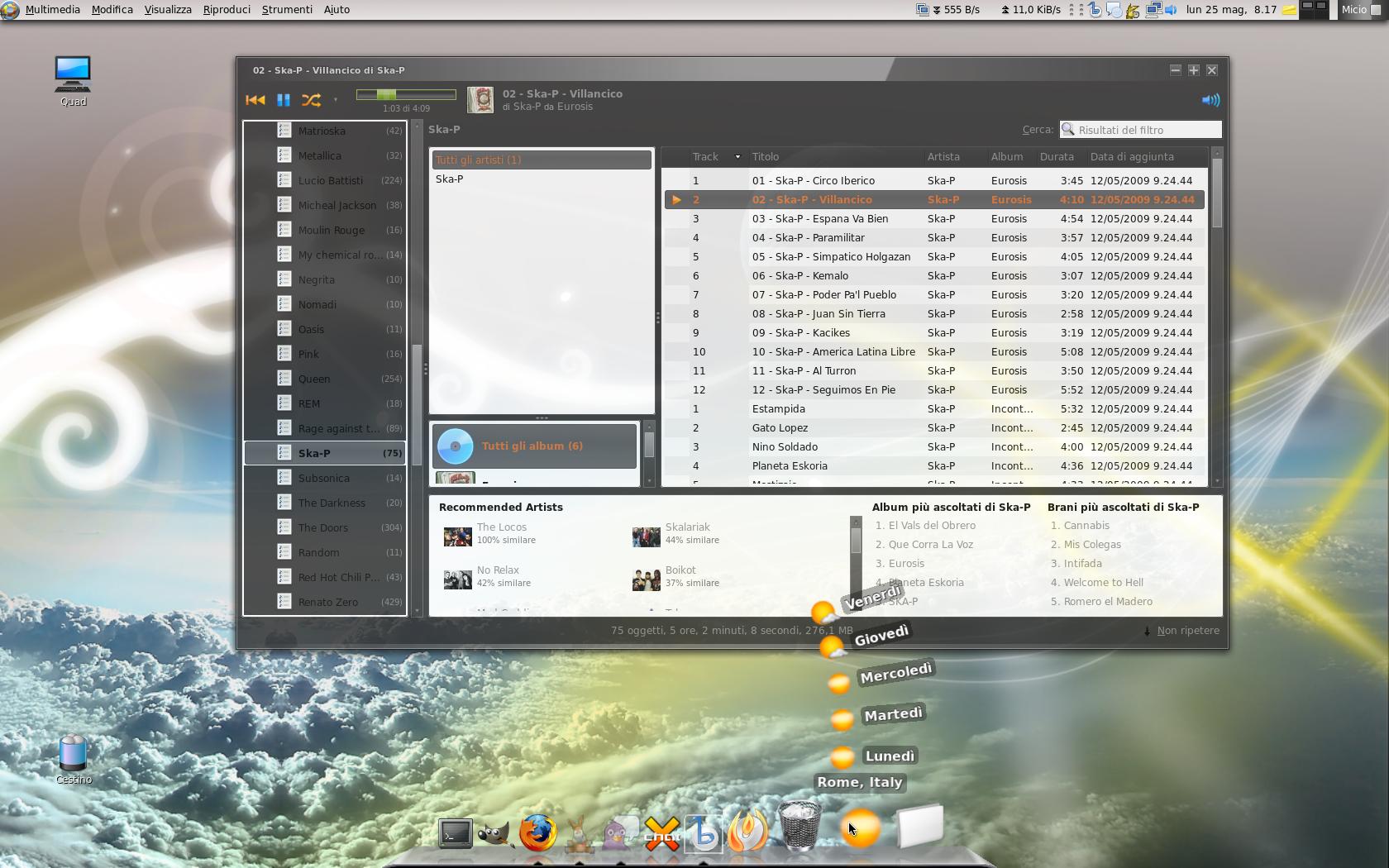Launch XChat from the dock
Screen dimensions: 1389x868
point(662,833)
